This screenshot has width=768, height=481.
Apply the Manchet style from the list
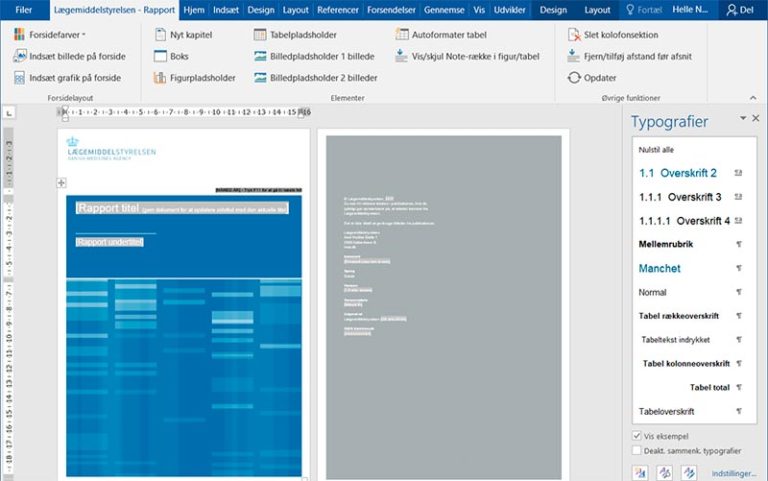pos(660,268)
